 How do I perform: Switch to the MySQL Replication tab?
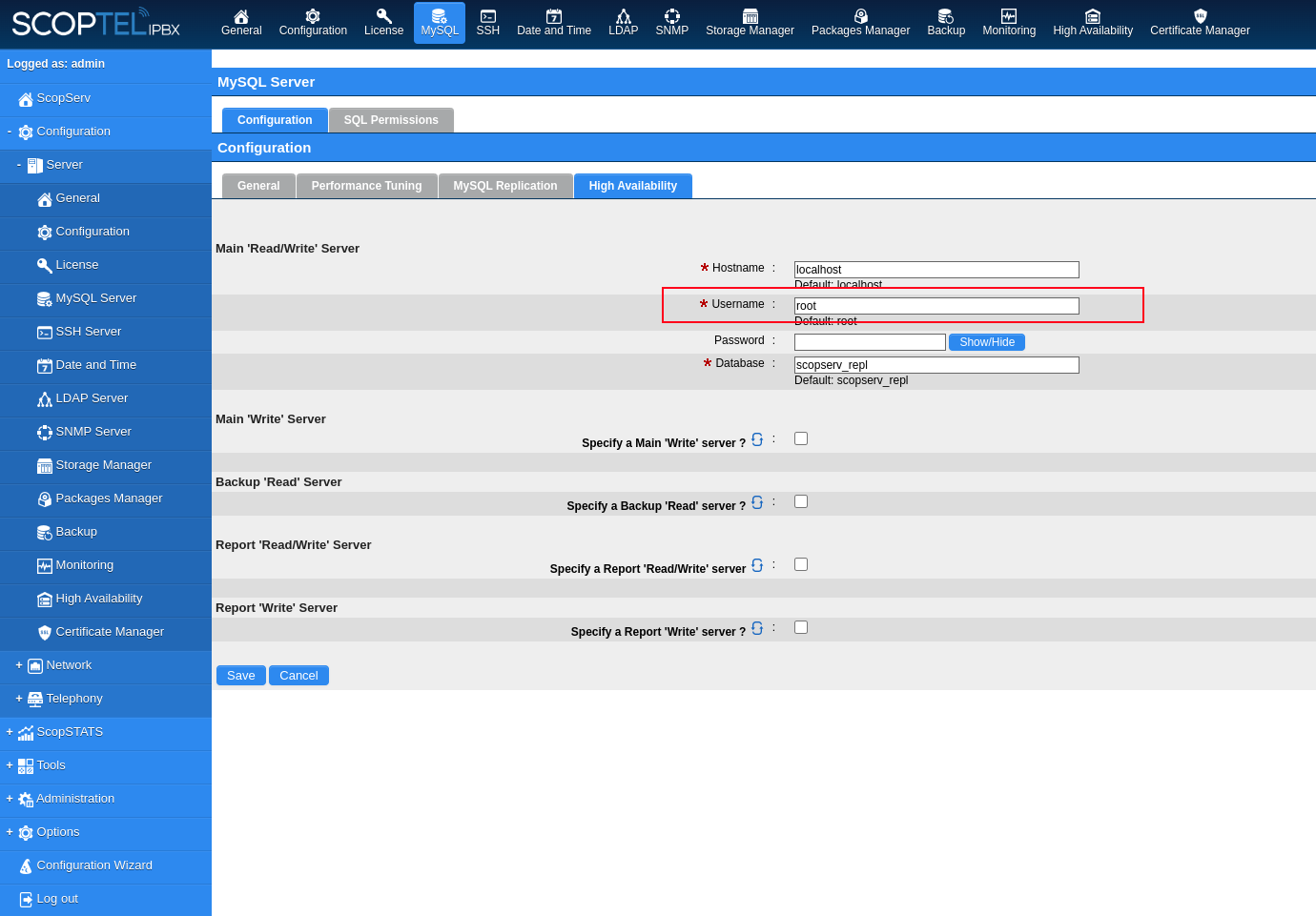click(x=505, y=186)
